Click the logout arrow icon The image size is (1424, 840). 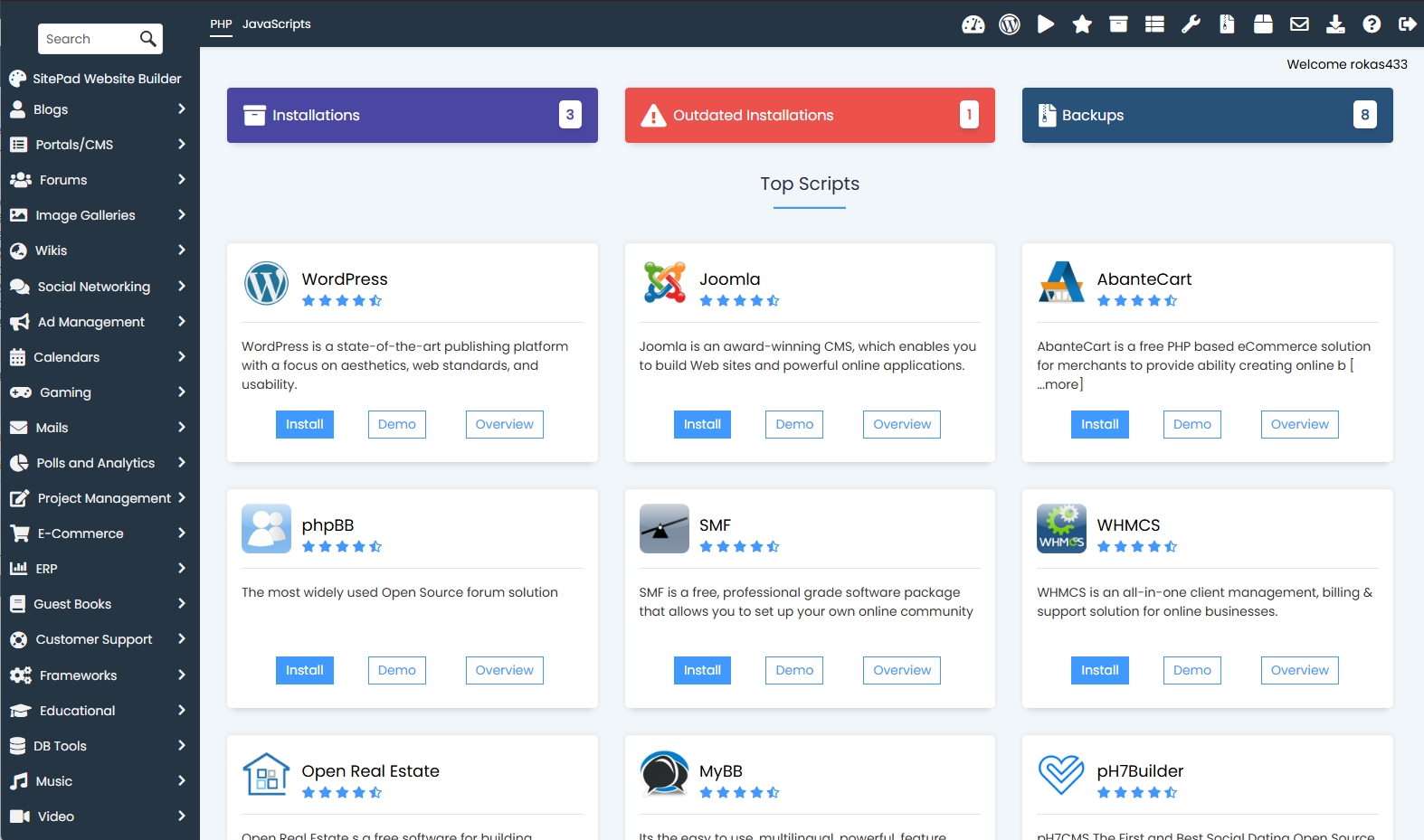(x=1408, y=24)
